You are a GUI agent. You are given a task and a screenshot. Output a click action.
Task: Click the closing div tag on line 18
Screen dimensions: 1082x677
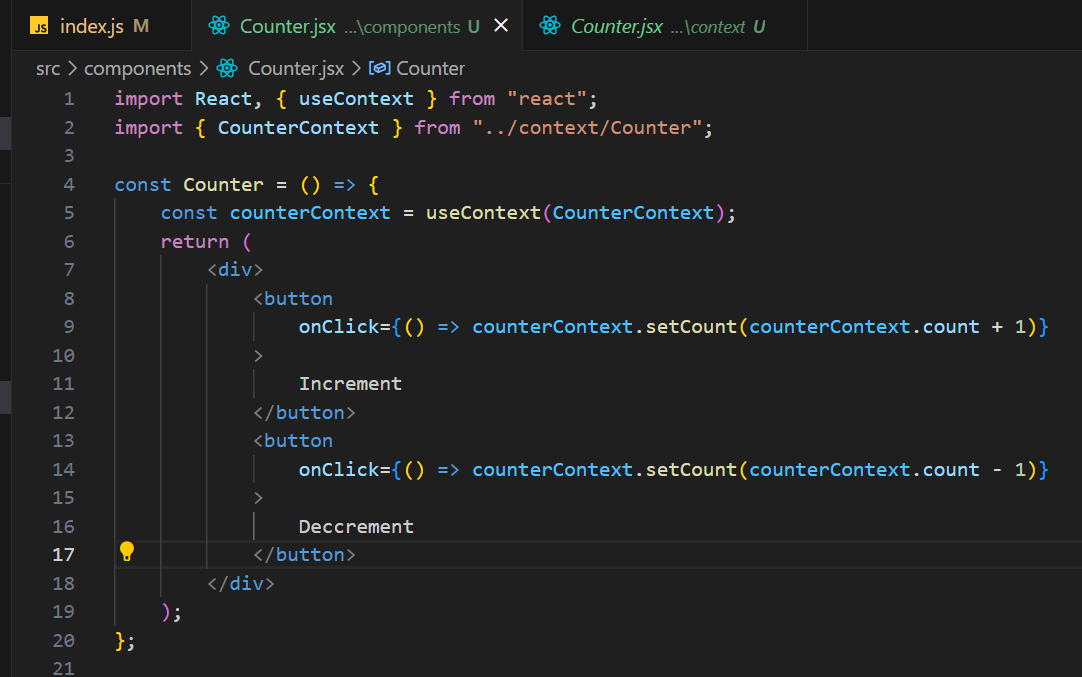pyautogui.click(x=241, y=584)
